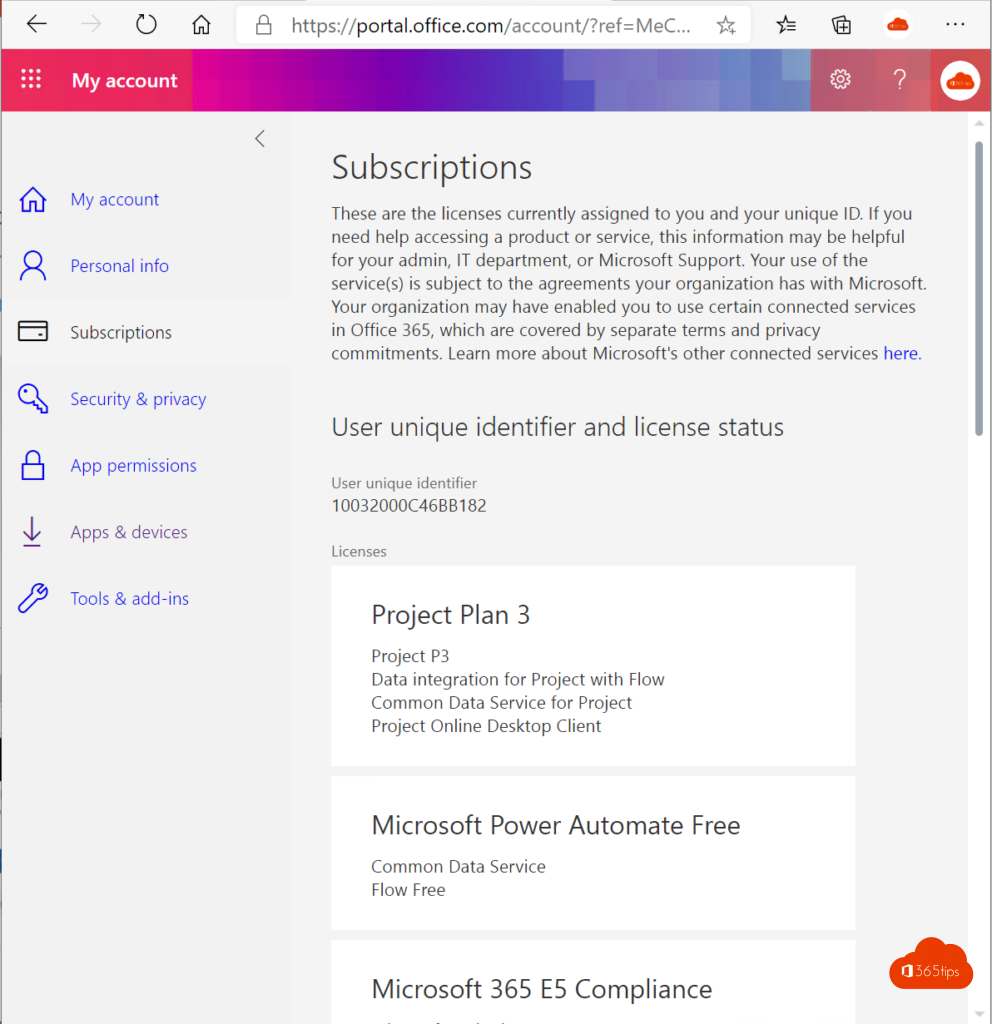Click 'User unique identifier and license status' heading

pyautogui.click(x=558, y=427)
